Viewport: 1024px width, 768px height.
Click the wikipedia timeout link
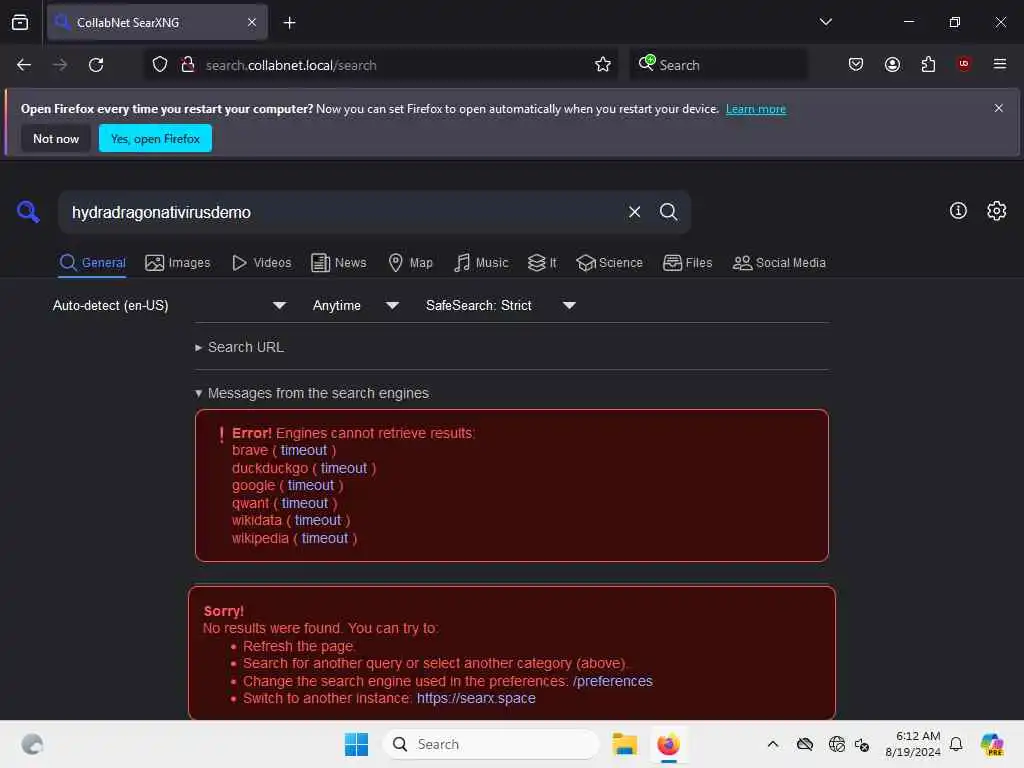(325, 538)
